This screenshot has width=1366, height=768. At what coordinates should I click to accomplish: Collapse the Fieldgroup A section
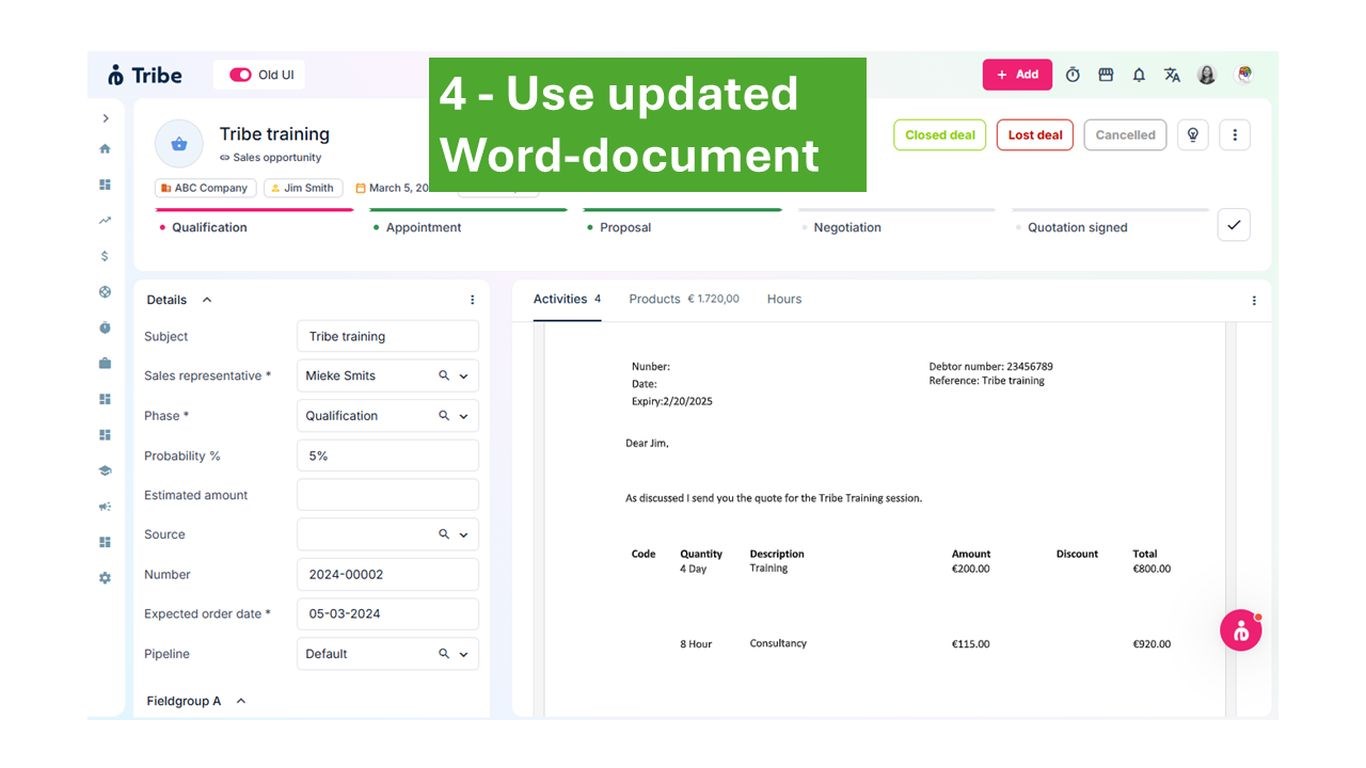tap(241, 701)
